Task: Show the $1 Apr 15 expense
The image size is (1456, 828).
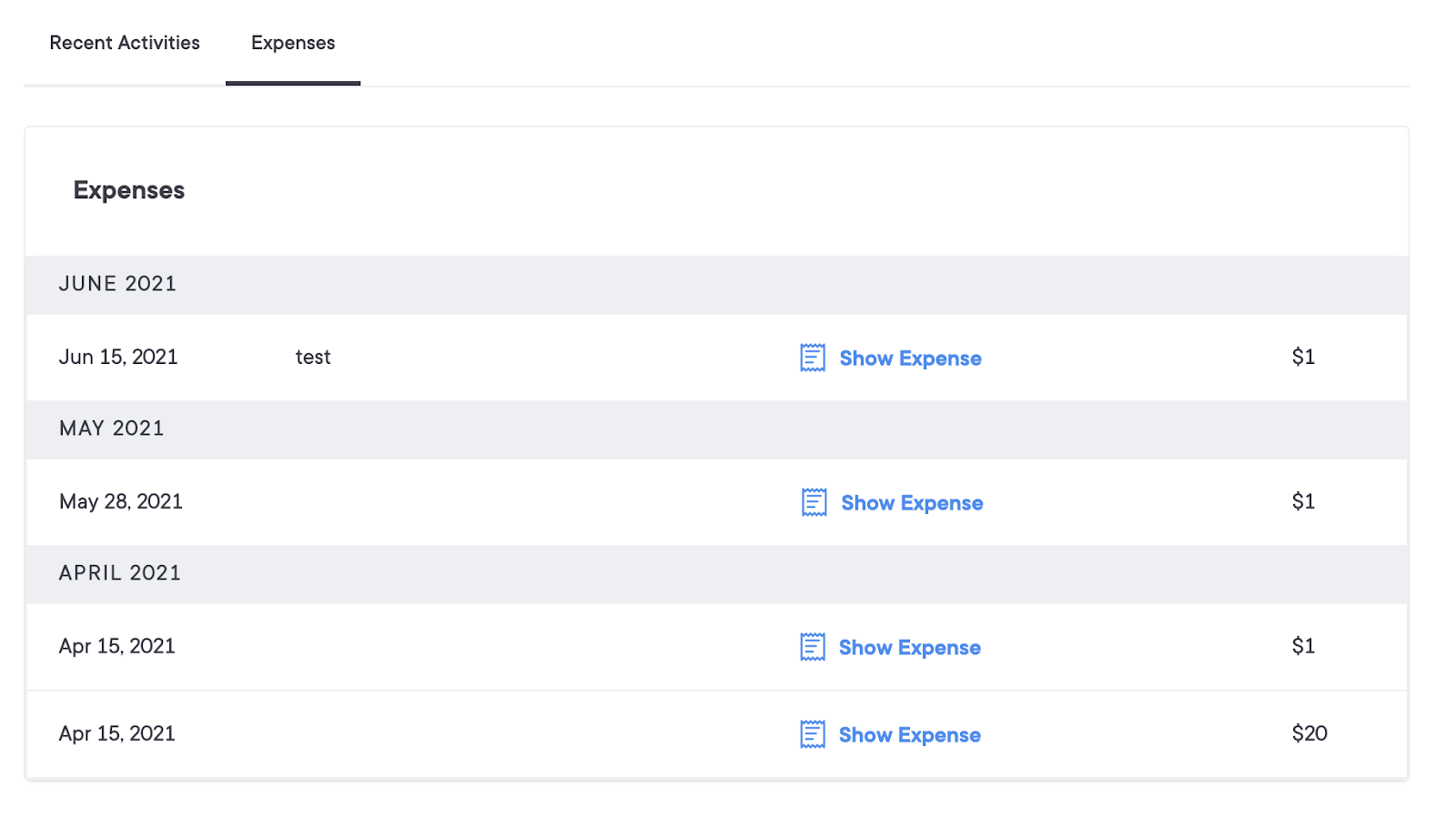Action: pos(909,648)
